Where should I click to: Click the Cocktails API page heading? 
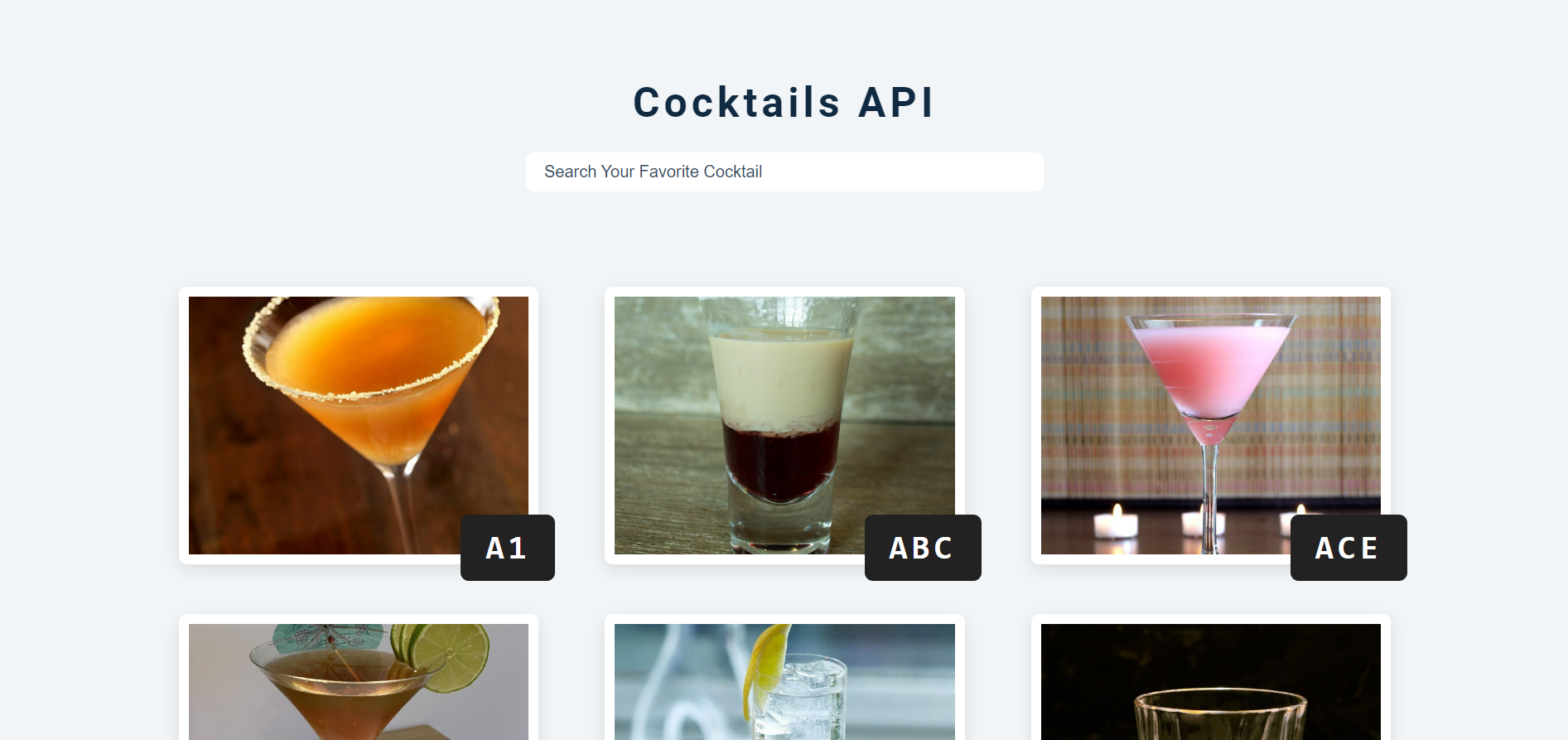coord(784,103)
